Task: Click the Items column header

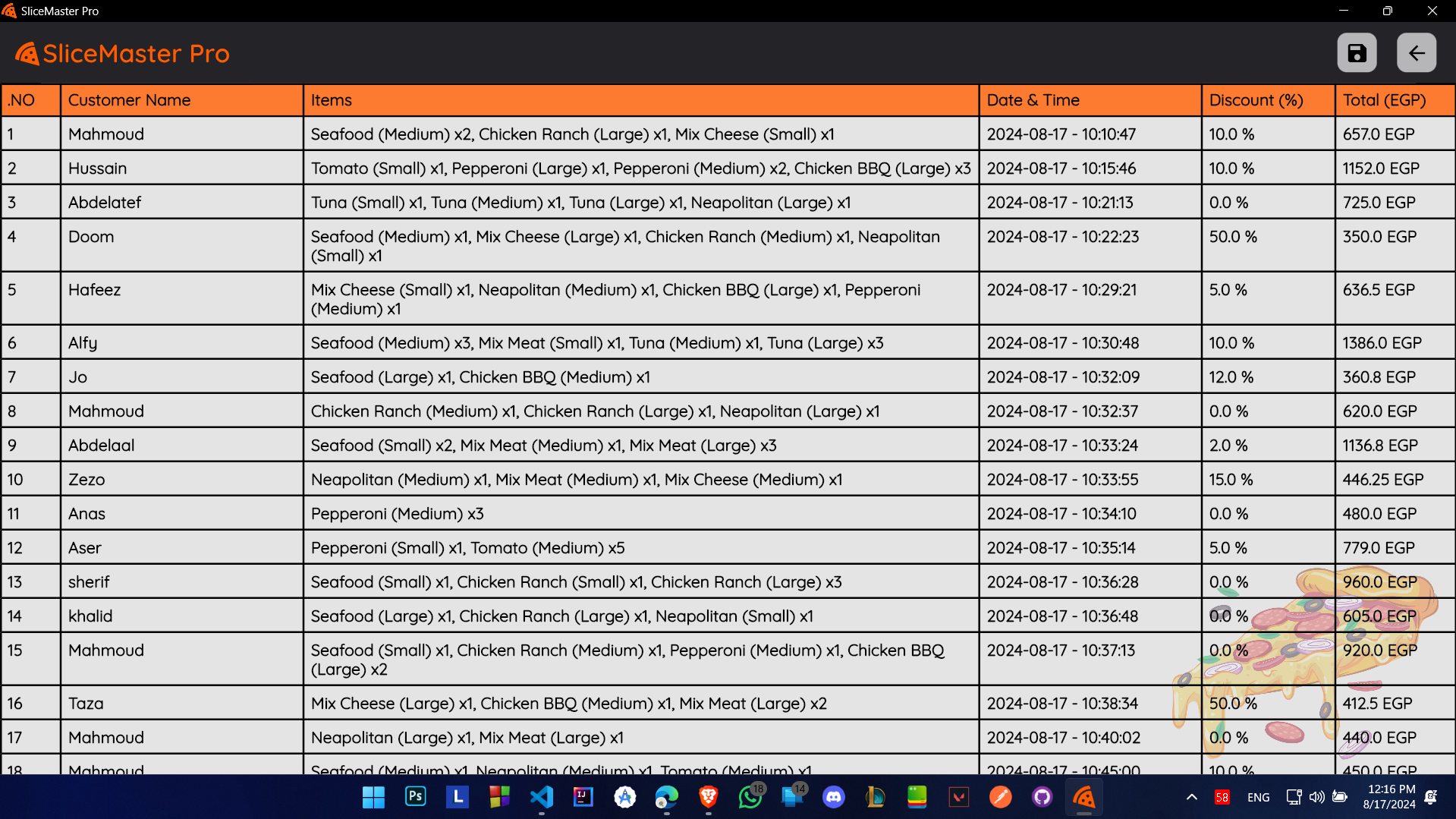Action: tap(641, 100)
